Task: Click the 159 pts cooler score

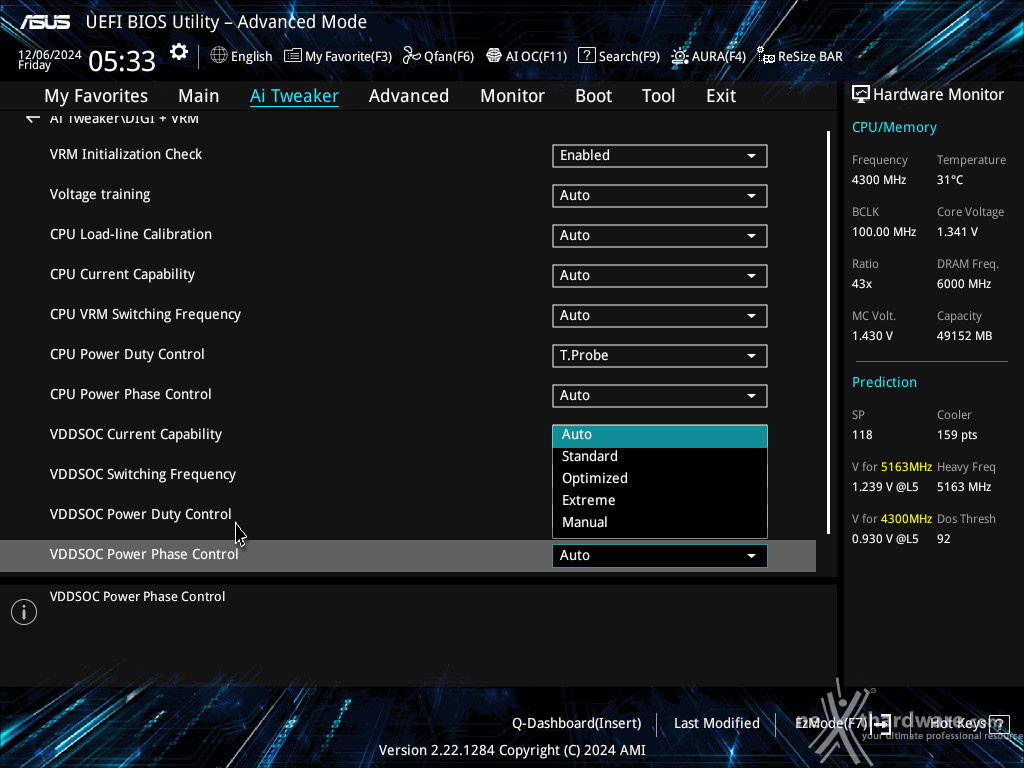Action: (x=957, y=435)
